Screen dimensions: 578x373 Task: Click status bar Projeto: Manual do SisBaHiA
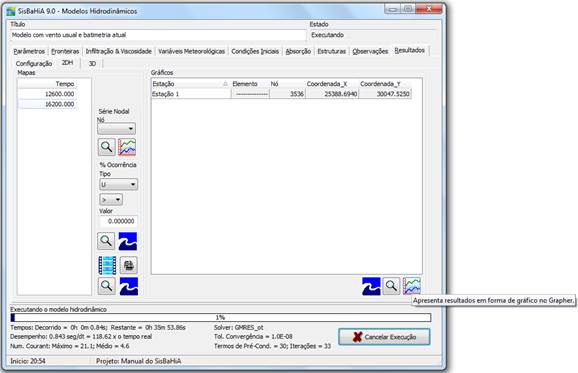(x=139, y=361)
